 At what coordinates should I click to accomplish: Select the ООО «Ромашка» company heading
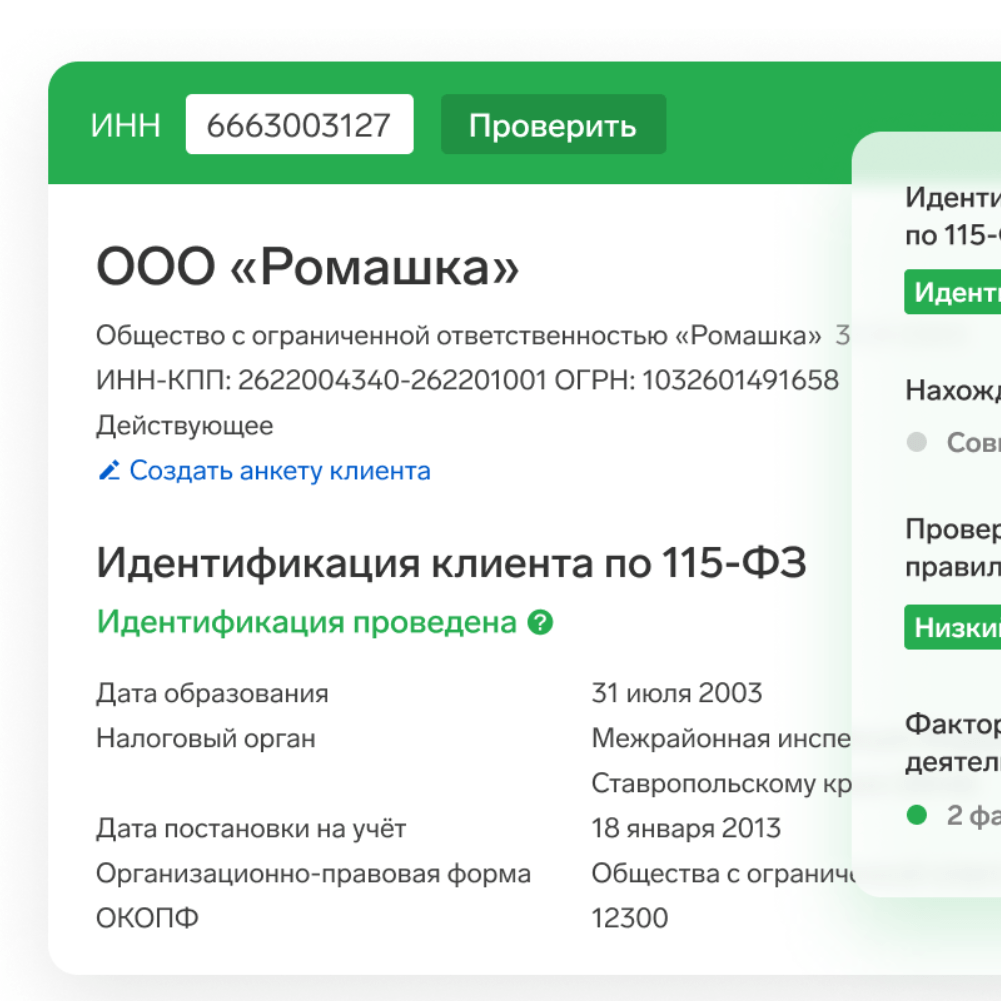click(x=308, y=267)
